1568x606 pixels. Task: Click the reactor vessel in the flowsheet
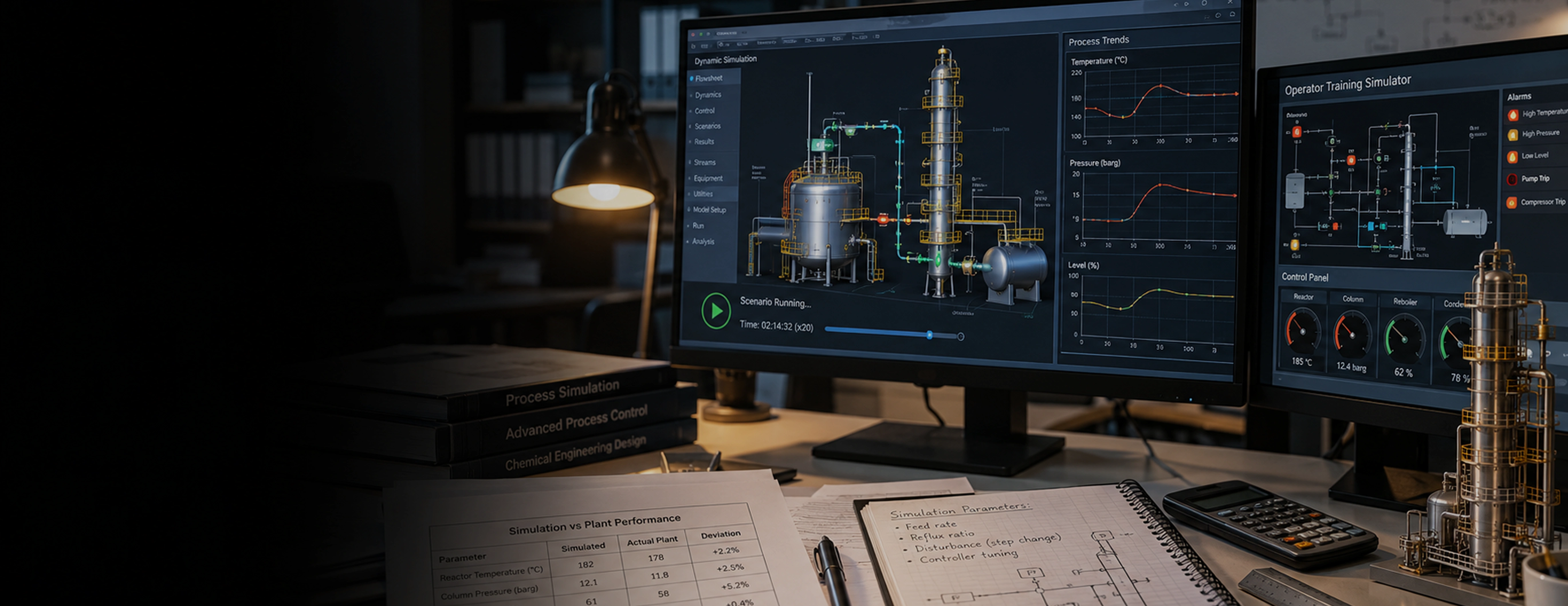pyautogui.click(x=826, y=222)
